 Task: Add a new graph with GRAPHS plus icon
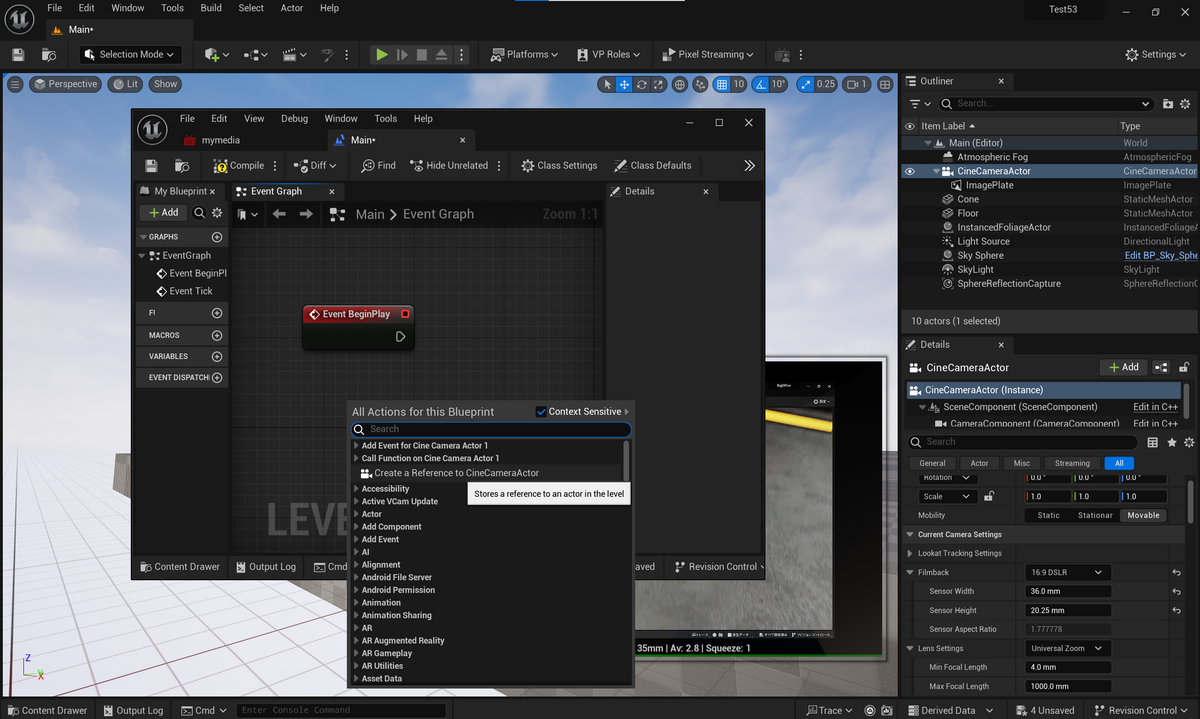click(217, 237)
